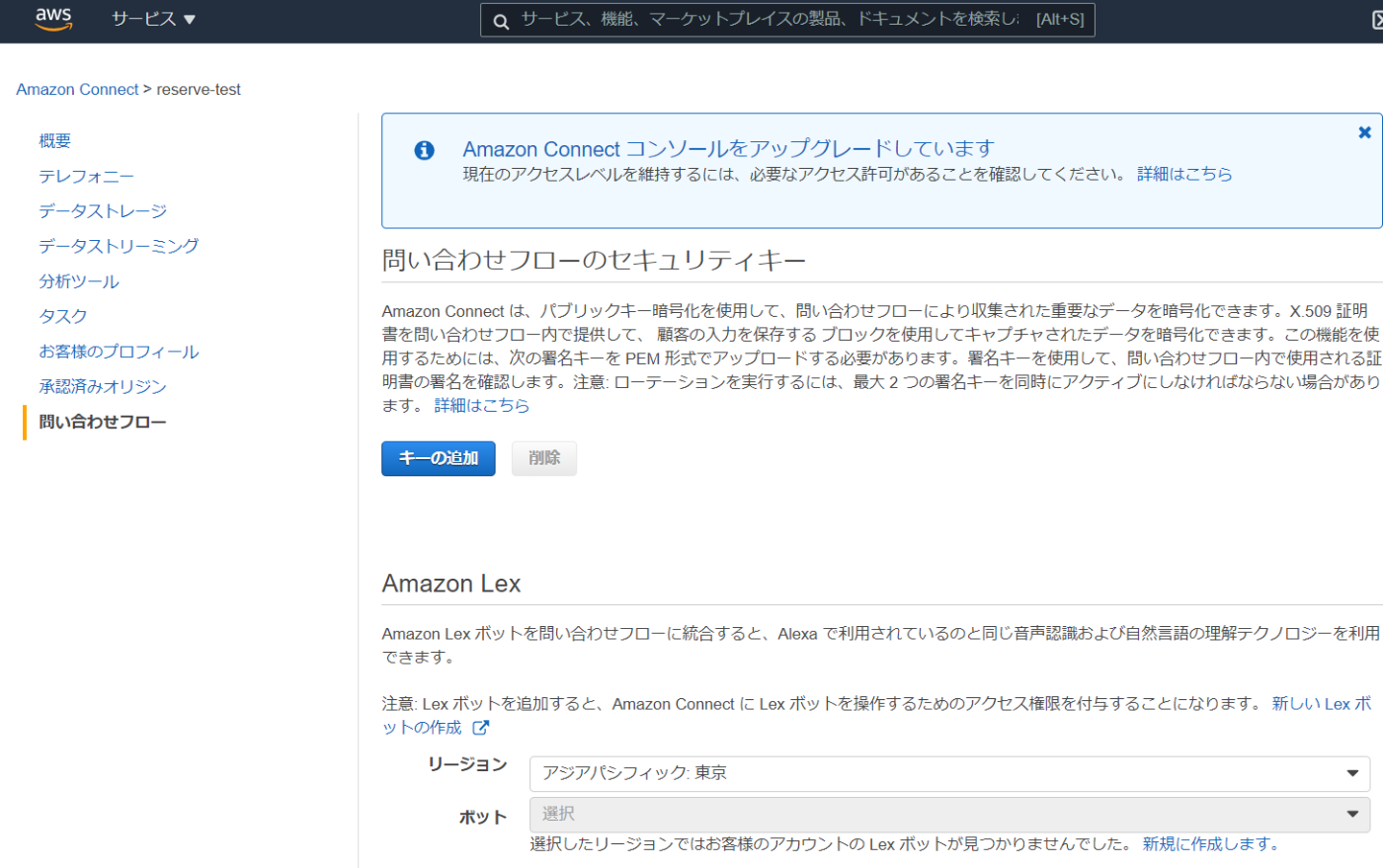Open タスク in the sidebar
The image size is (1383, 868).
(x=63, y=316)
